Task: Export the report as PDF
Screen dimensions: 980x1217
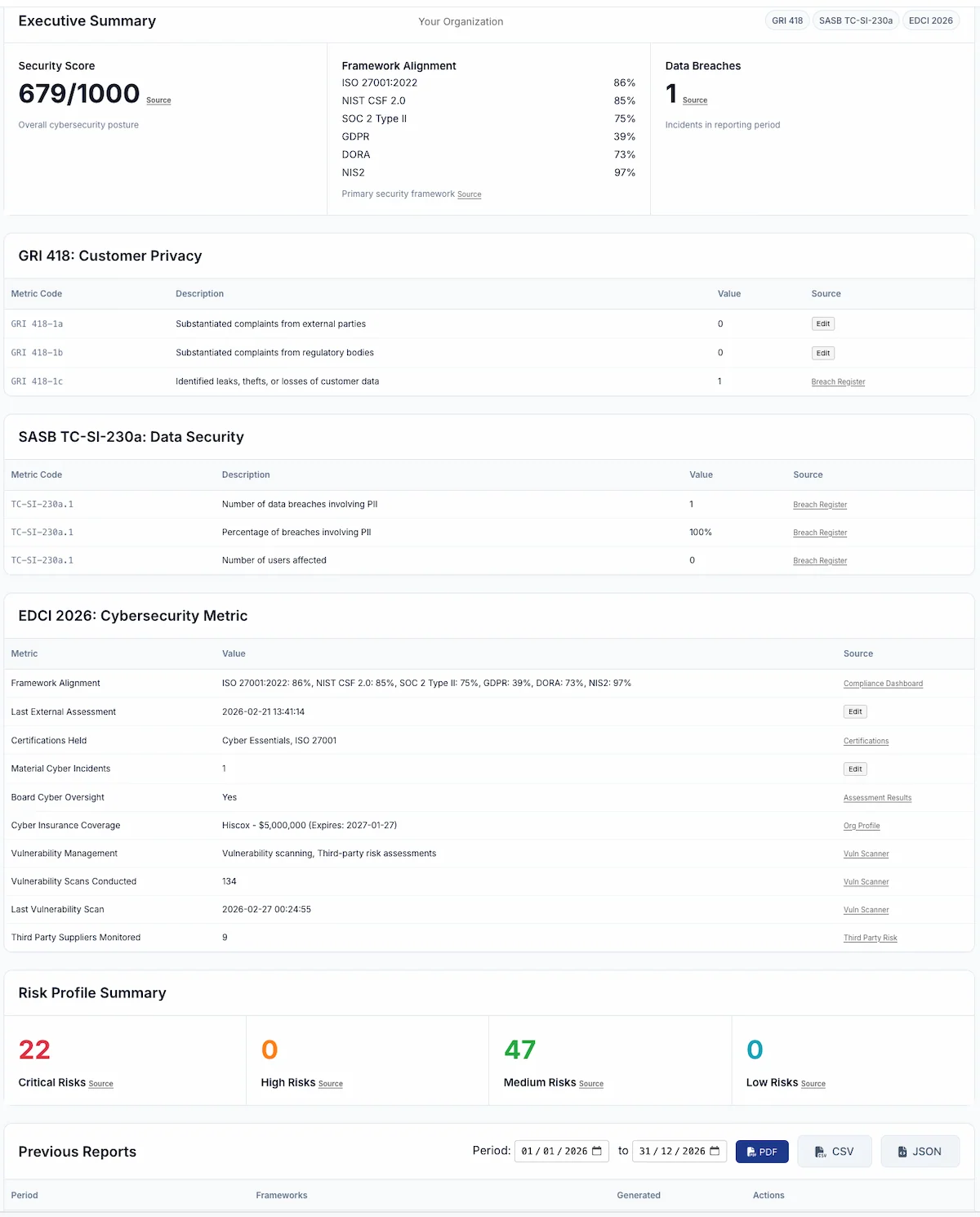Action: [761, 1151]
